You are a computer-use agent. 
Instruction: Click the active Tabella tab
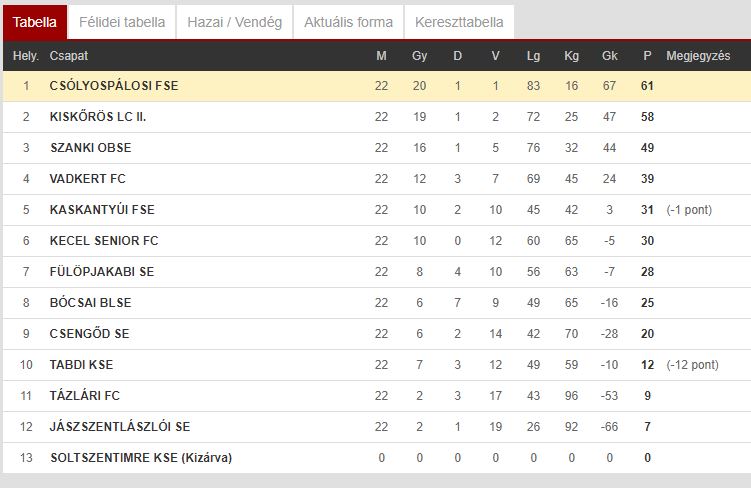coord(34,22)
